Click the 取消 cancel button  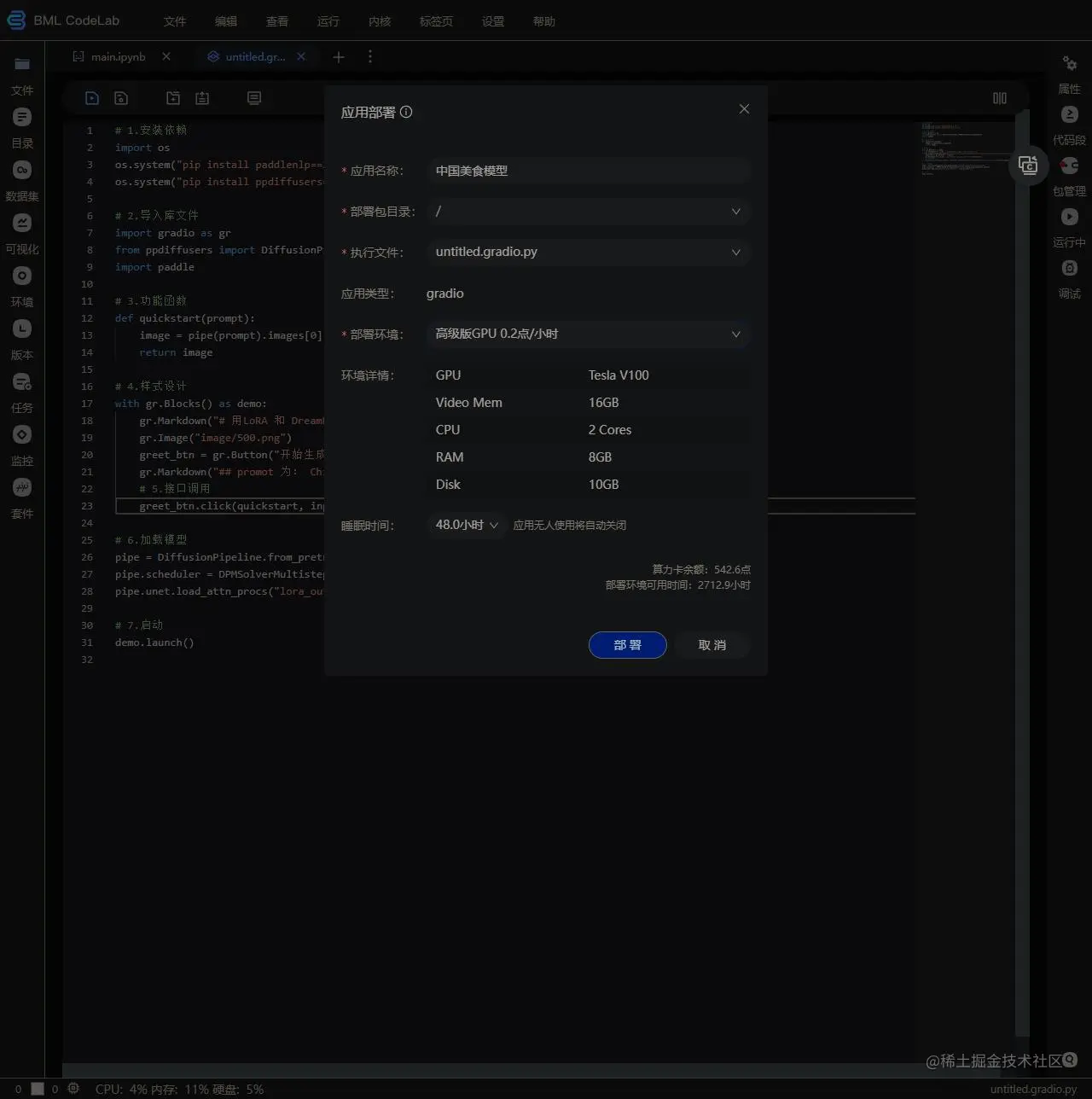[712, 645]
